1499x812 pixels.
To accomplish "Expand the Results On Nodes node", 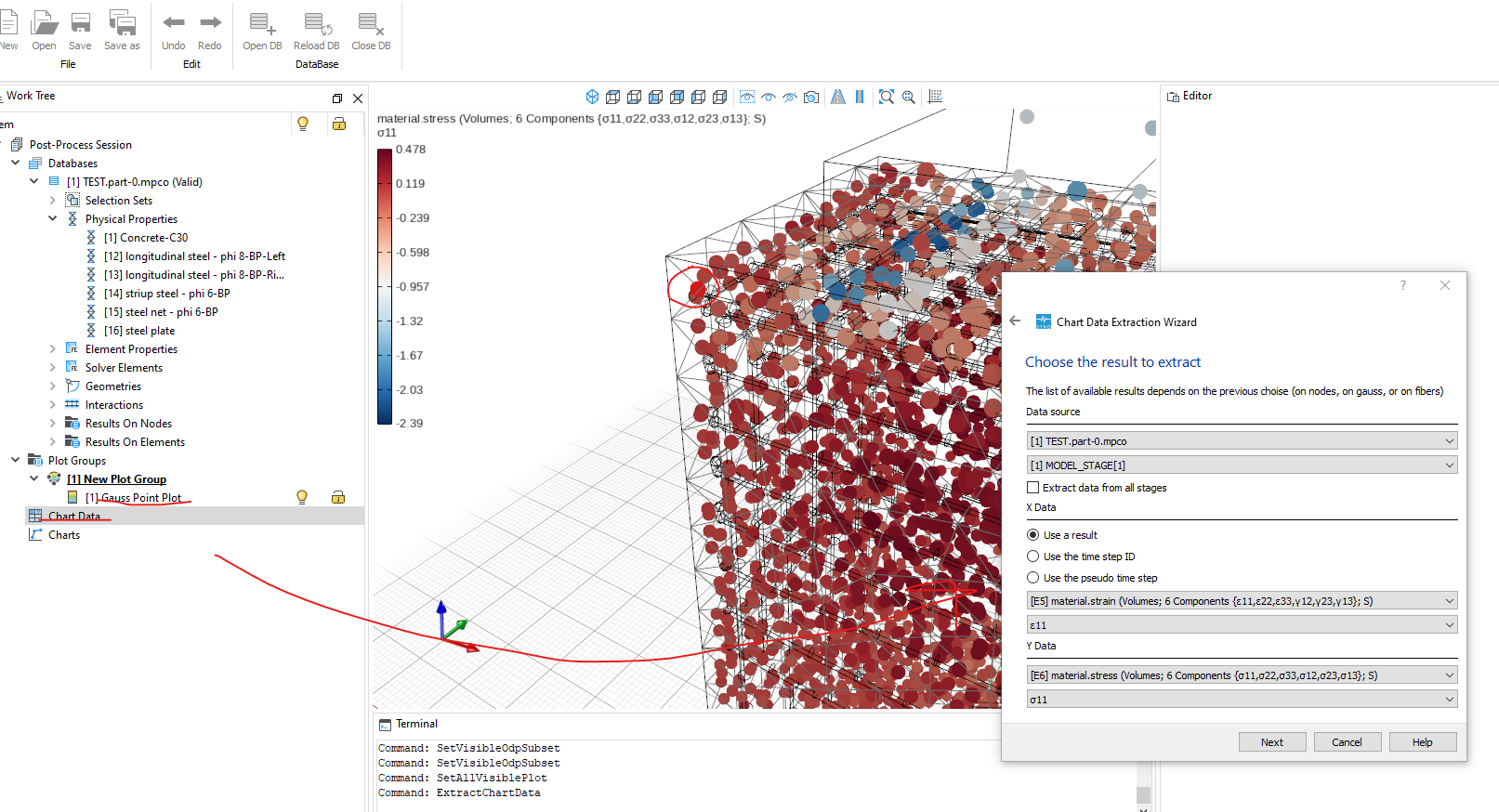I will 52,423.
